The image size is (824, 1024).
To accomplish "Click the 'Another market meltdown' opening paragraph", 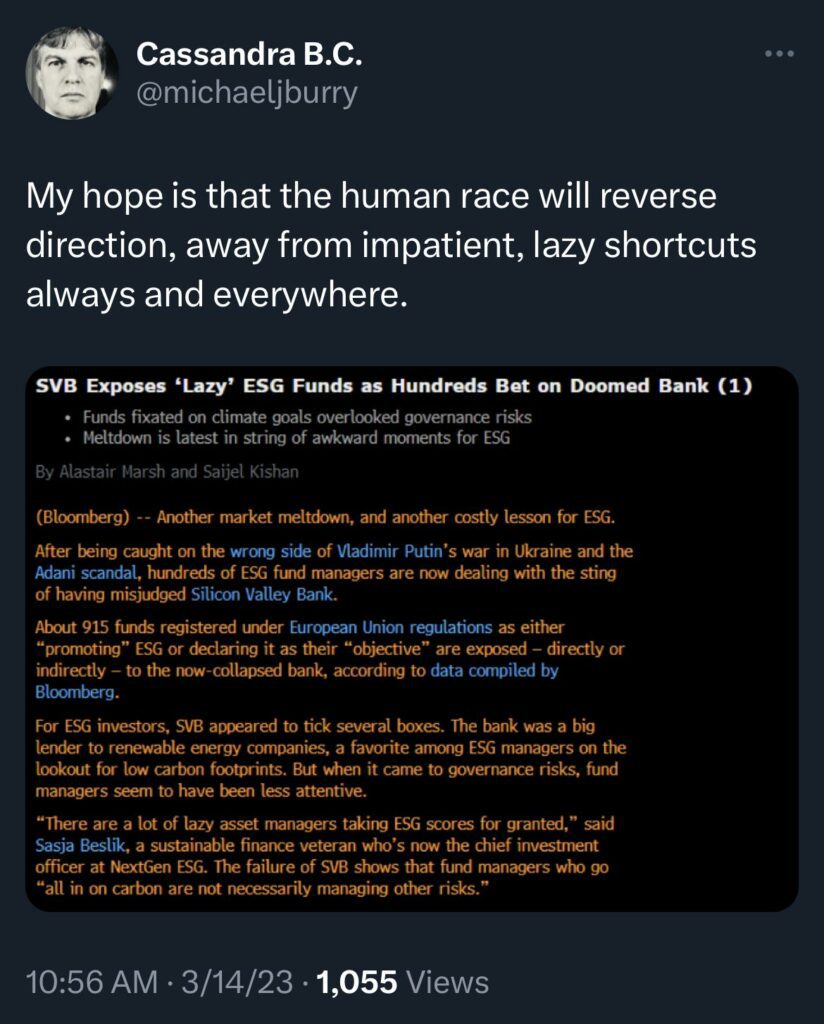I will pos(324,516).
